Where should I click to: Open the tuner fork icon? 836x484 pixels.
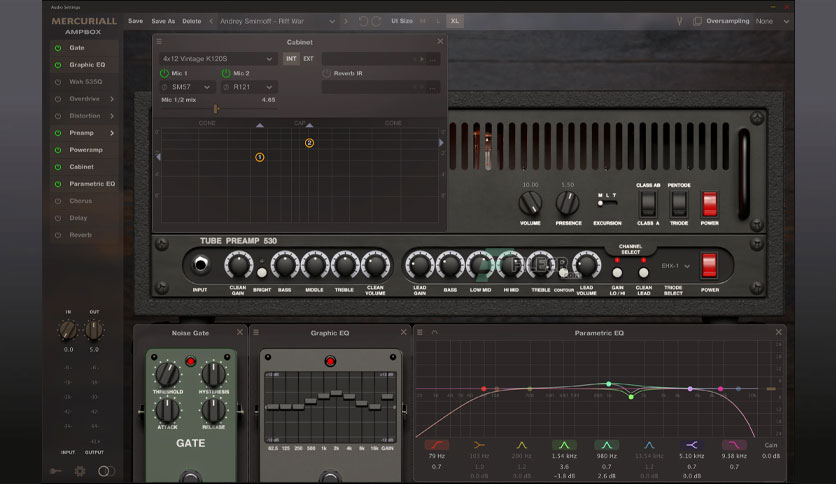679,21
